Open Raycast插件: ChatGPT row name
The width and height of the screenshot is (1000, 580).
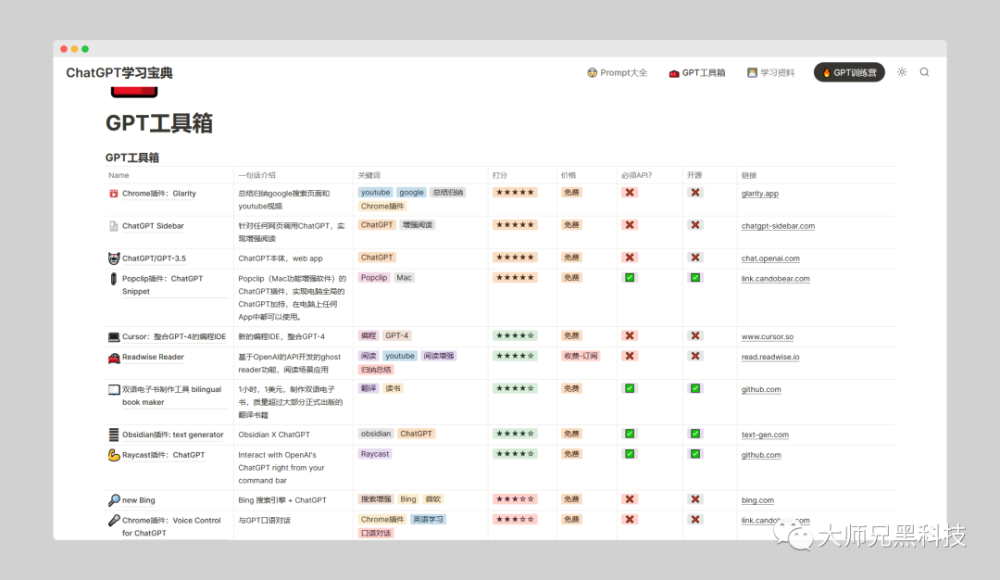pyautogui.click(x=163, y=456)
